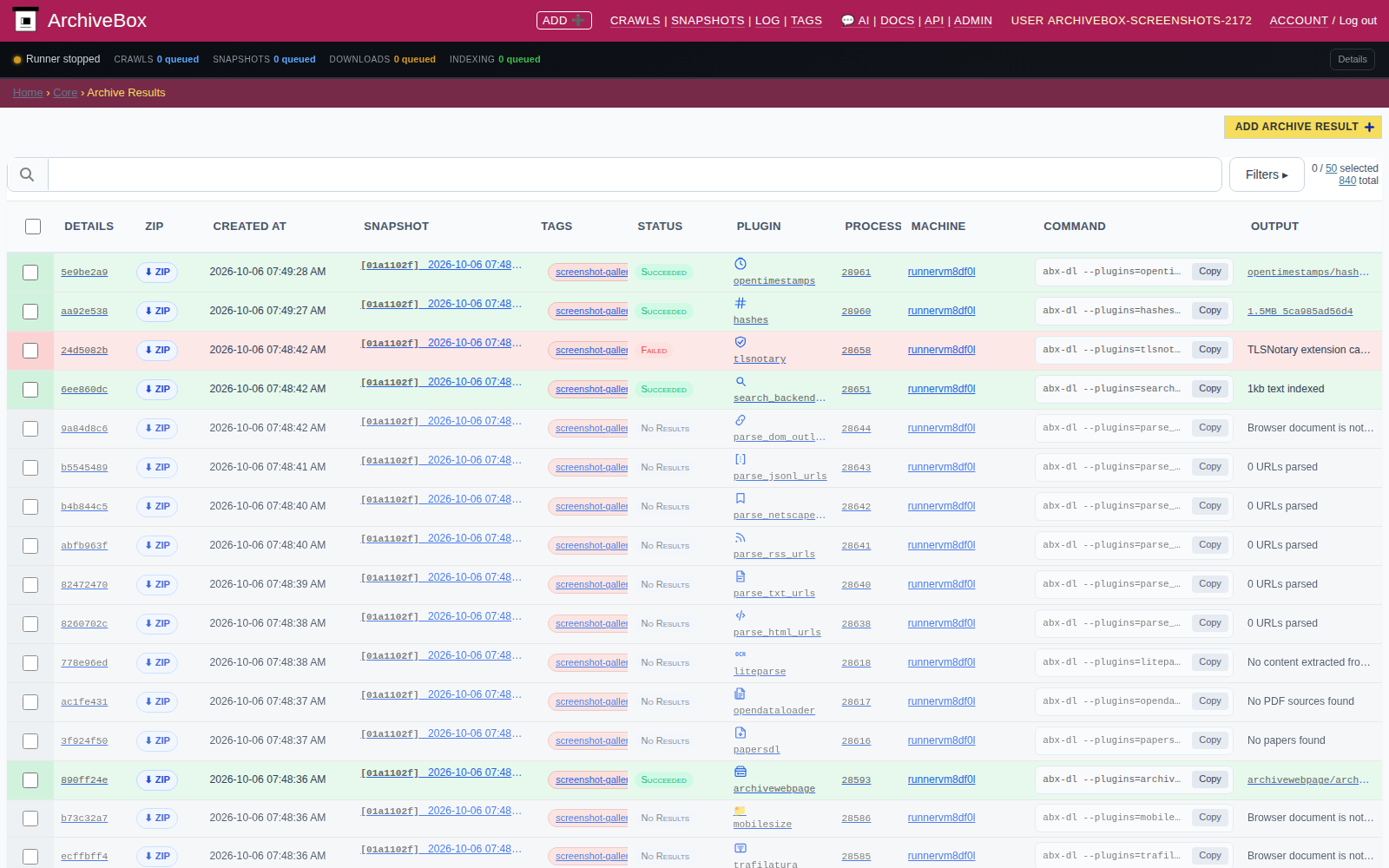This screenshot has height=868, width=1389.
Task: Click the search_backend magnifier icon
Action: [741, 381]
